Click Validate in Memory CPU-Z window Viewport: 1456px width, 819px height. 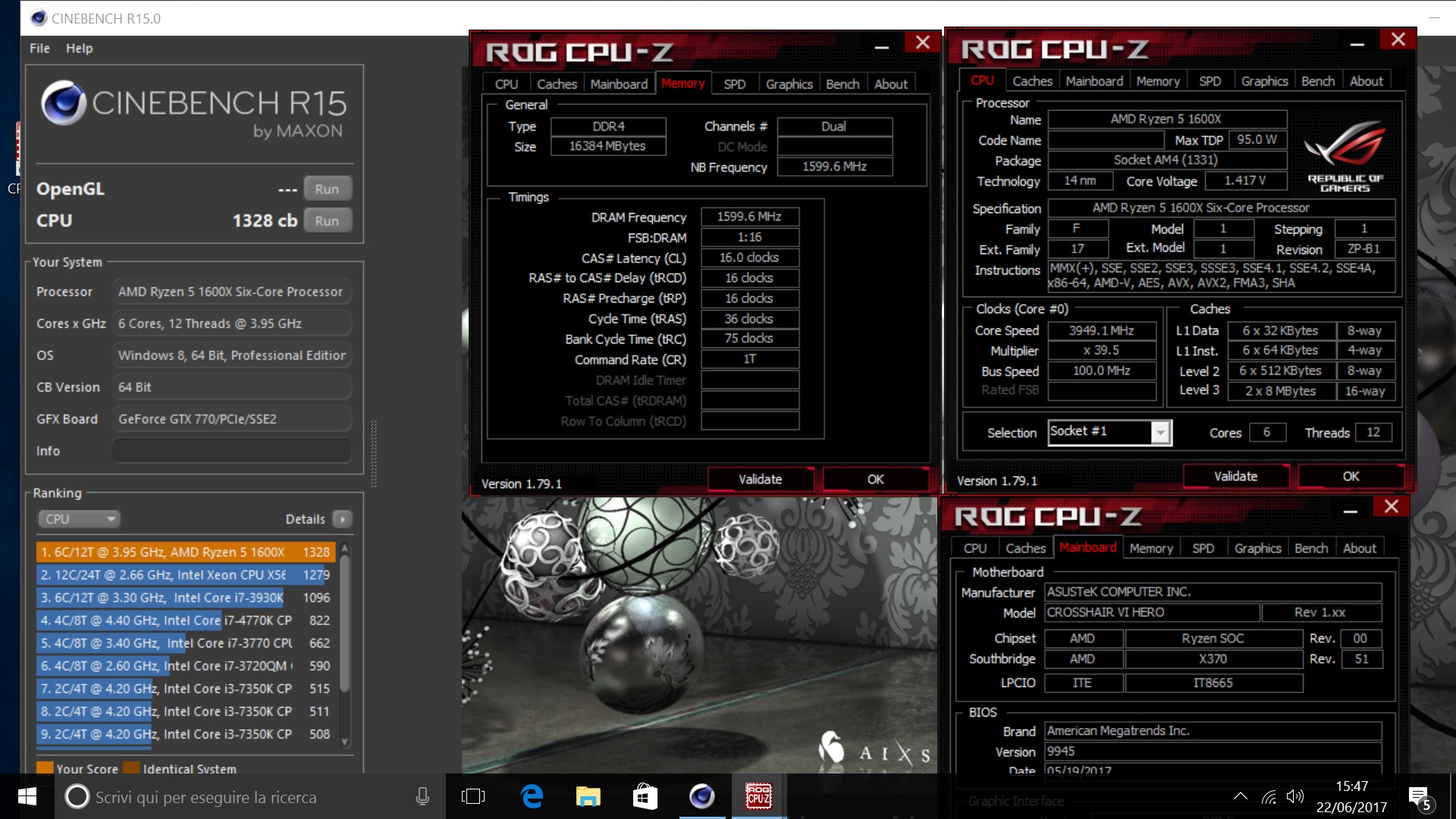click(761, 479)
